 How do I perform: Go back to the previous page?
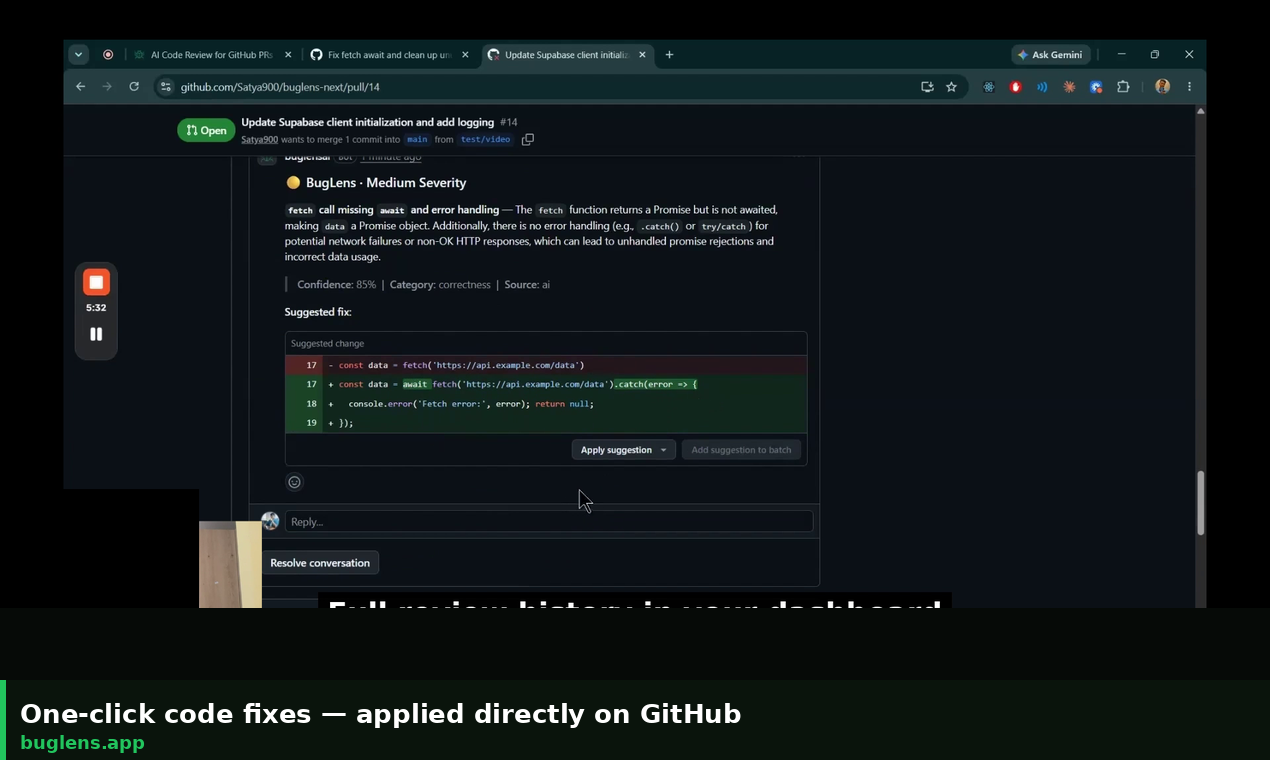(81, 87)
